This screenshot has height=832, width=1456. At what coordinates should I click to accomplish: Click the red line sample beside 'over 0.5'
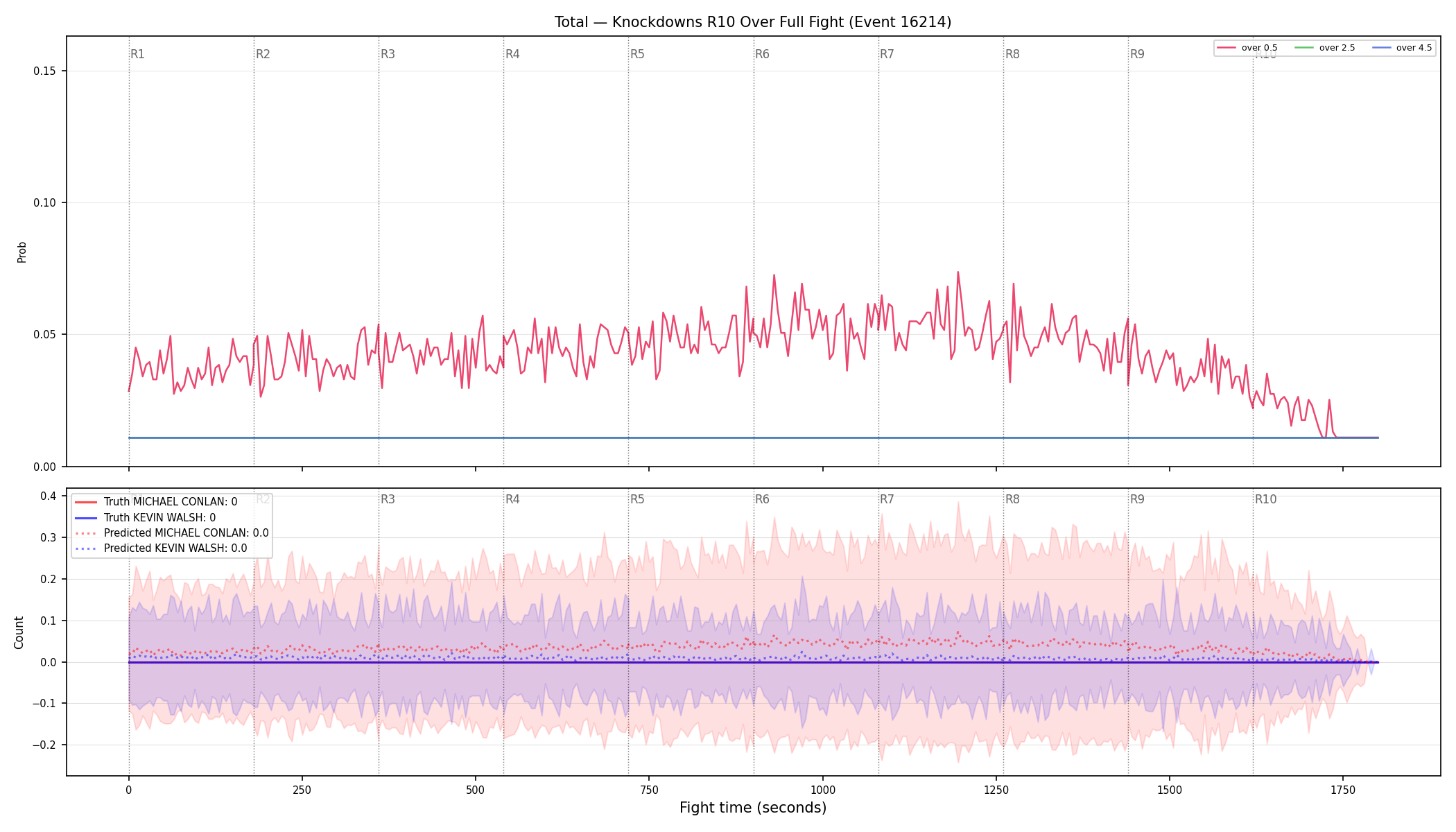(x=1227, y=48)
